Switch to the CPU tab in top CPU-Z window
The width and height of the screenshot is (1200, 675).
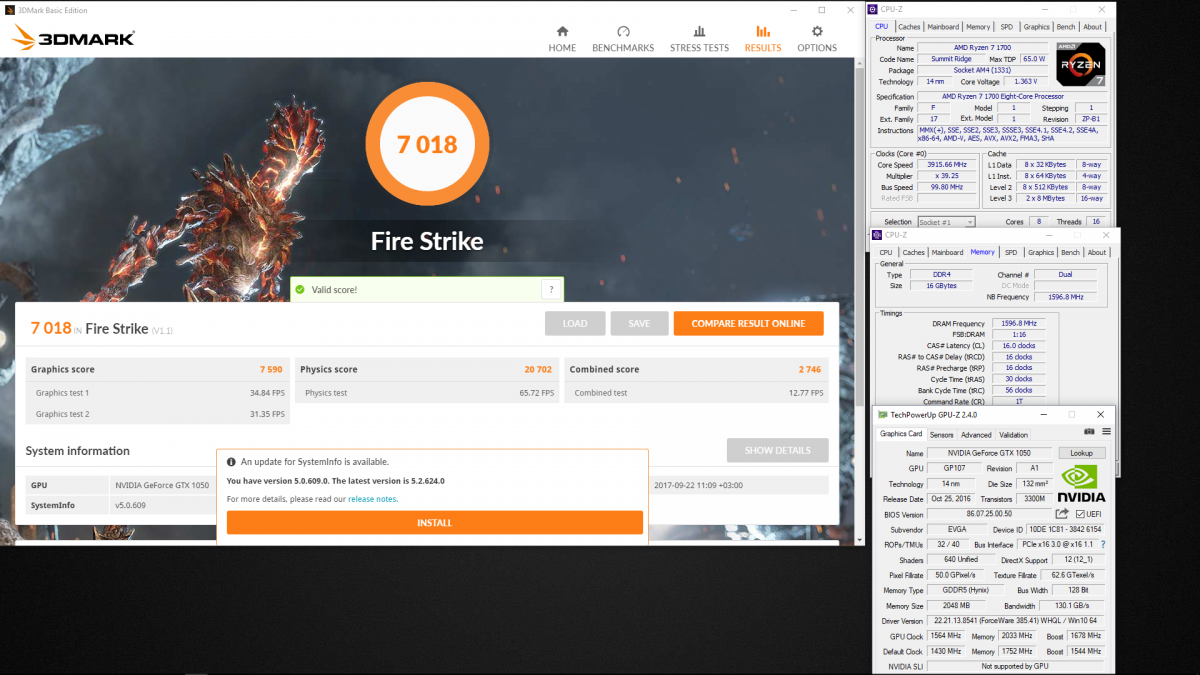(881, 27)
